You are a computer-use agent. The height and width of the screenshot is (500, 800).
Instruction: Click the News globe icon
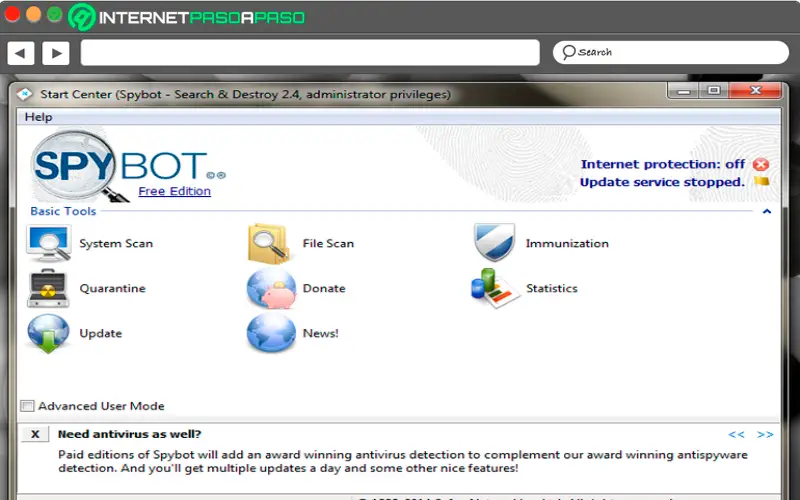[271, 333]
